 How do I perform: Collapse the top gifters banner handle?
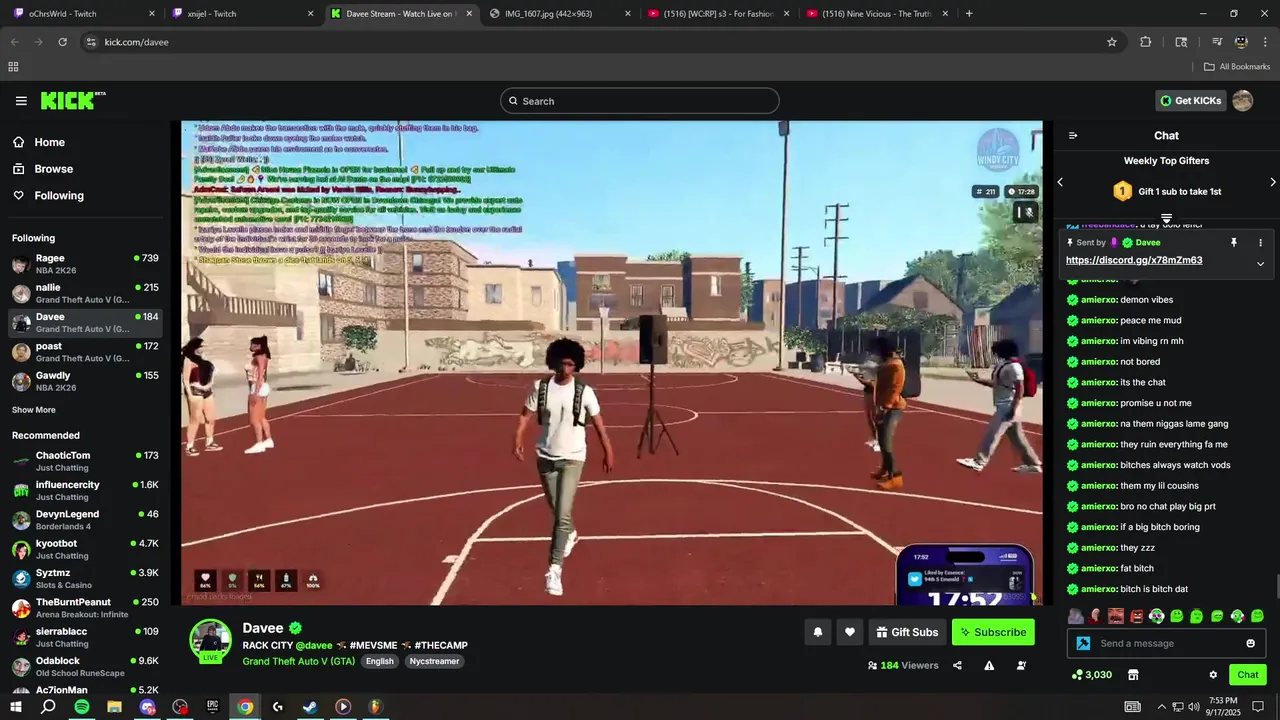click(1166, 217)
